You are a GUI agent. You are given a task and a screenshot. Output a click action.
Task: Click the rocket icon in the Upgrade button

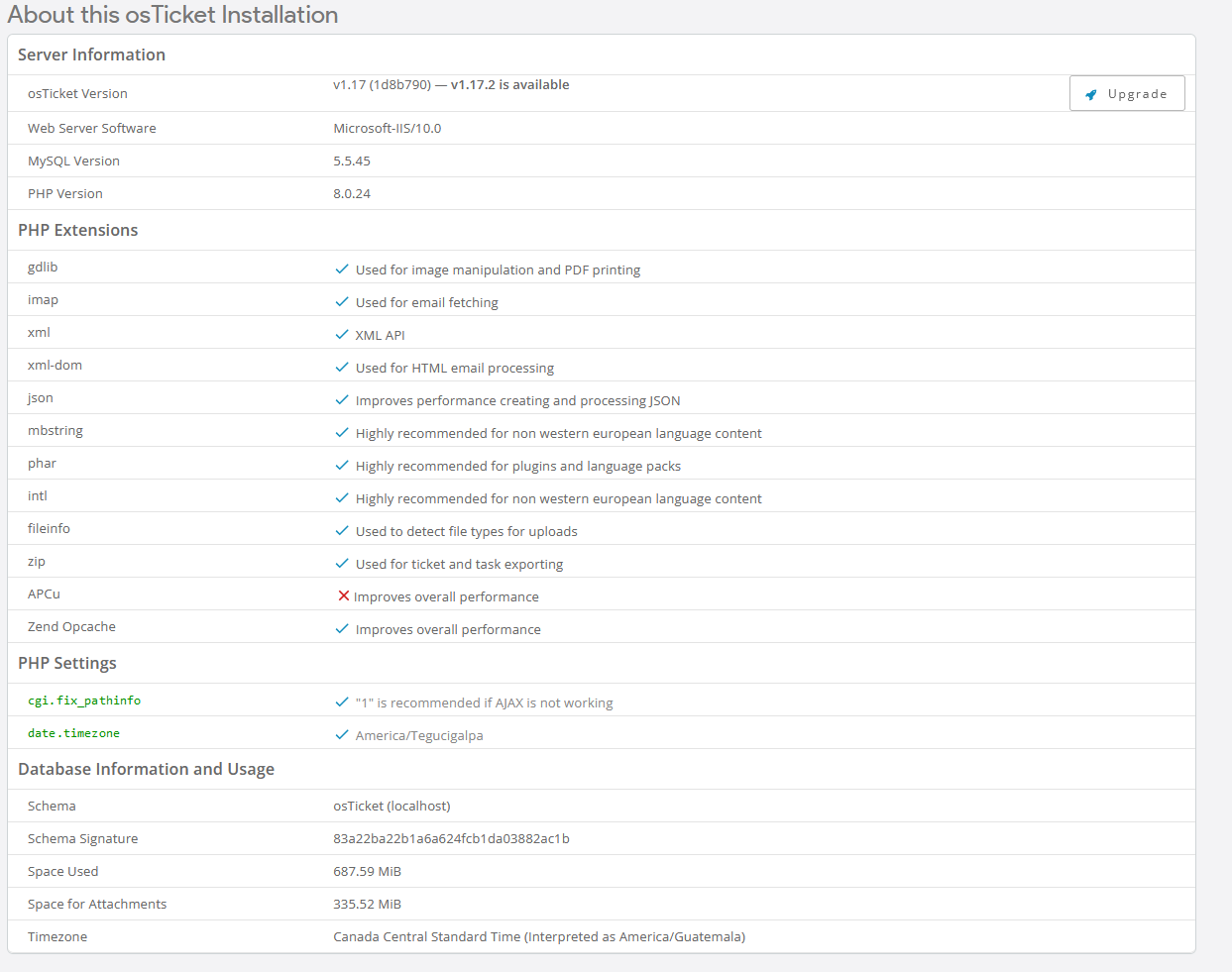tap(1091, 95)
